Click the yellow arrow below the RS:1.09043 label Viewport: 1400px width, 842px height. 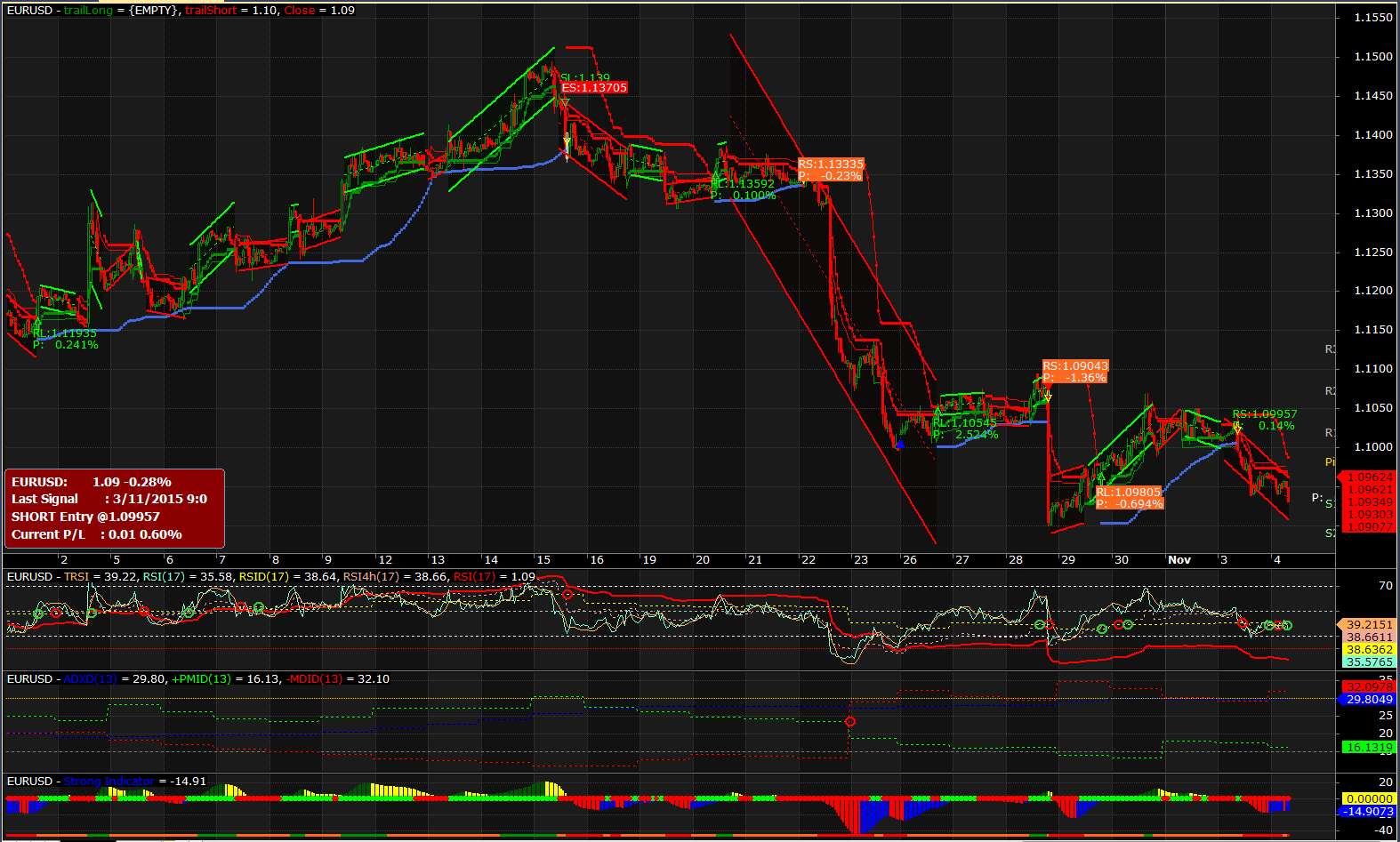click(x=1048, y=396)
